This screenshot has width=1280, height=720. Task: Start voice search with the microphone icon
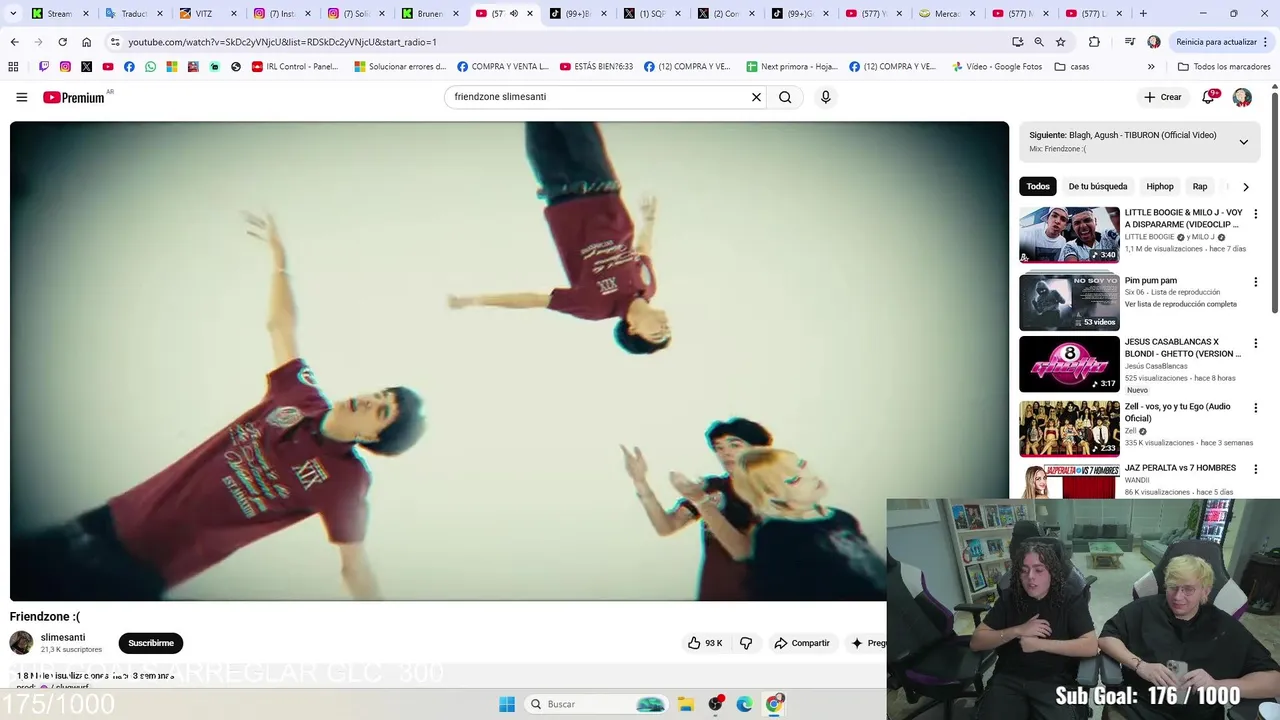tap(825, 97)
